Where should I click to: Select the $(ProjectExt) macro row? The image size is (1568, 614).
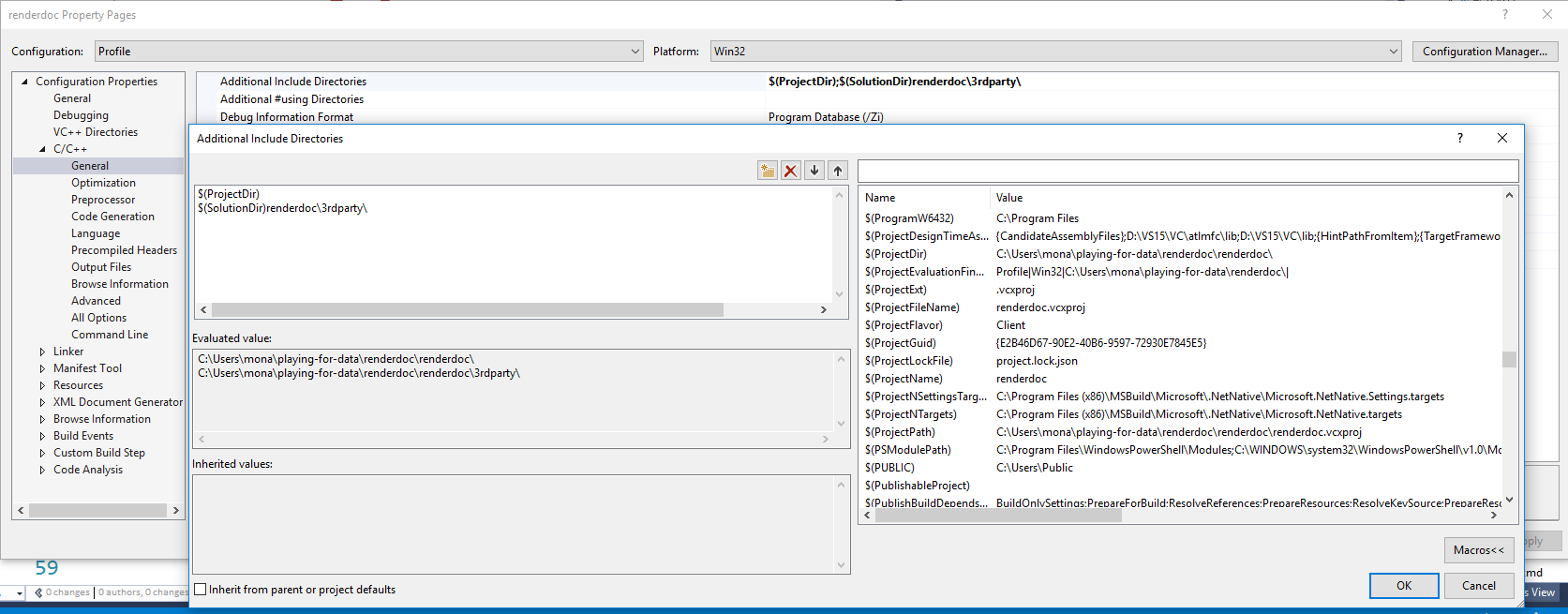[x=1181, y=290]
